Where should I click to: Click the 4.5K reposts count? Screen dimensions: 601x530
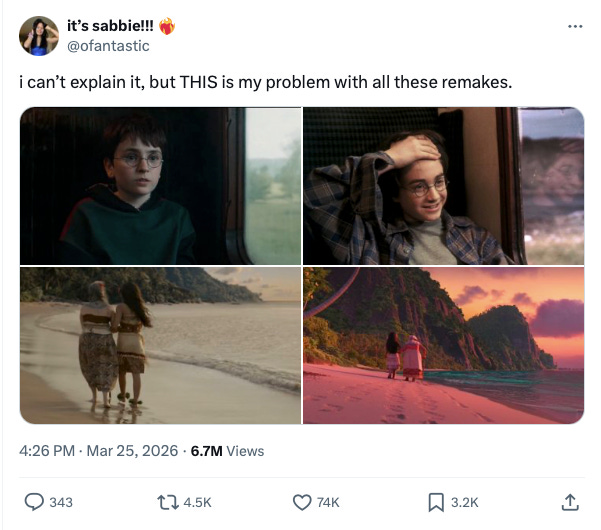click(197, 502)
